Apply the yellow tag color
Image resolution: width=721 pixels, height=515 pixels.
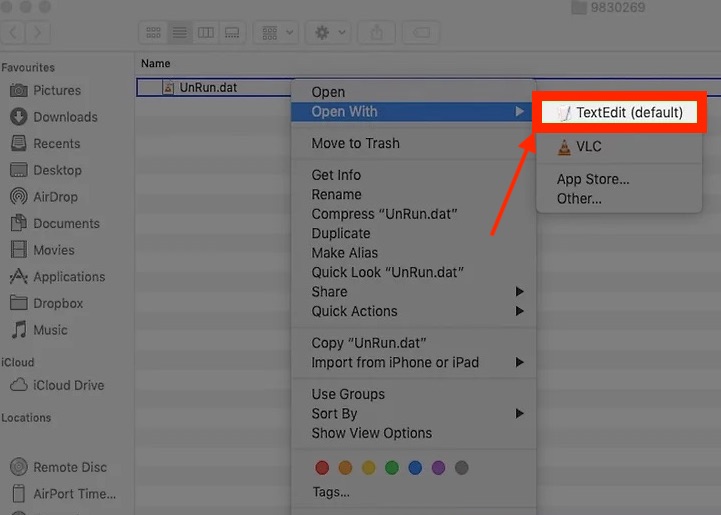click(x=368, y=468)
